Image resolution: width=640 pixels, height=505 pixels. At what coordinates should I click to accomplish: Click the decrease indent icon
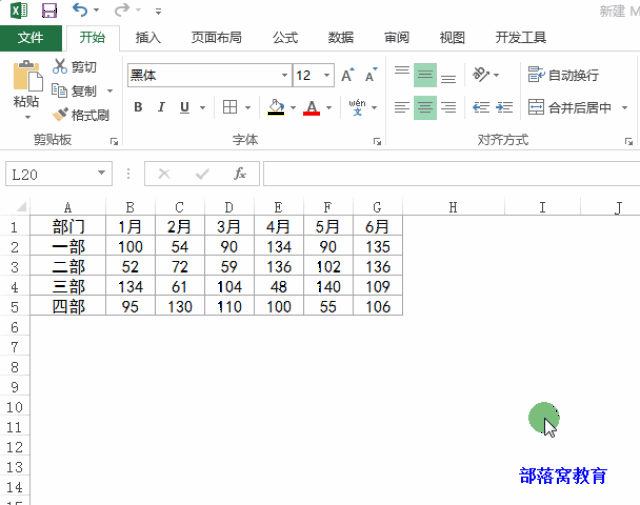pyautogui.click(x=481, y=108)
